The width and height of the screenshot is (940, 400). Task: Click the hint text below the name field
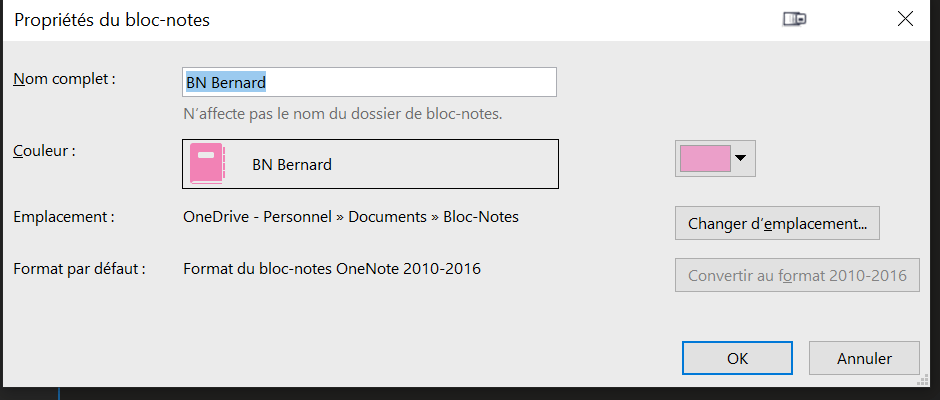click(342, 114)
